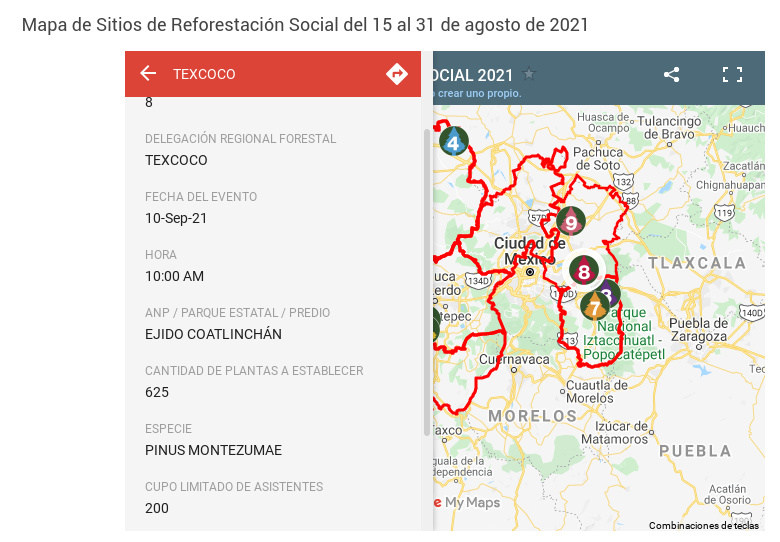
Task: Select the blue tree marker number 4
Action: pos(453,141)
